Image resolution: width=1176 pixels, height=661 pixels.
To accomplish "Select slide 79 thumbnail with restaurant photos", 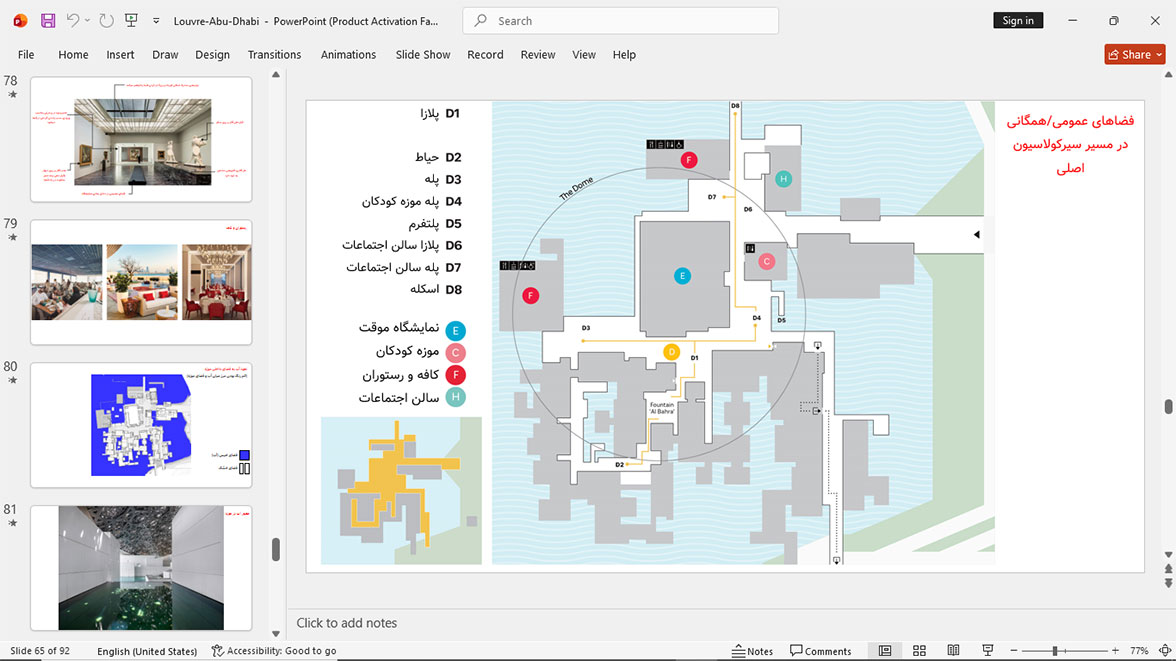I will click(x=141, y=282).
